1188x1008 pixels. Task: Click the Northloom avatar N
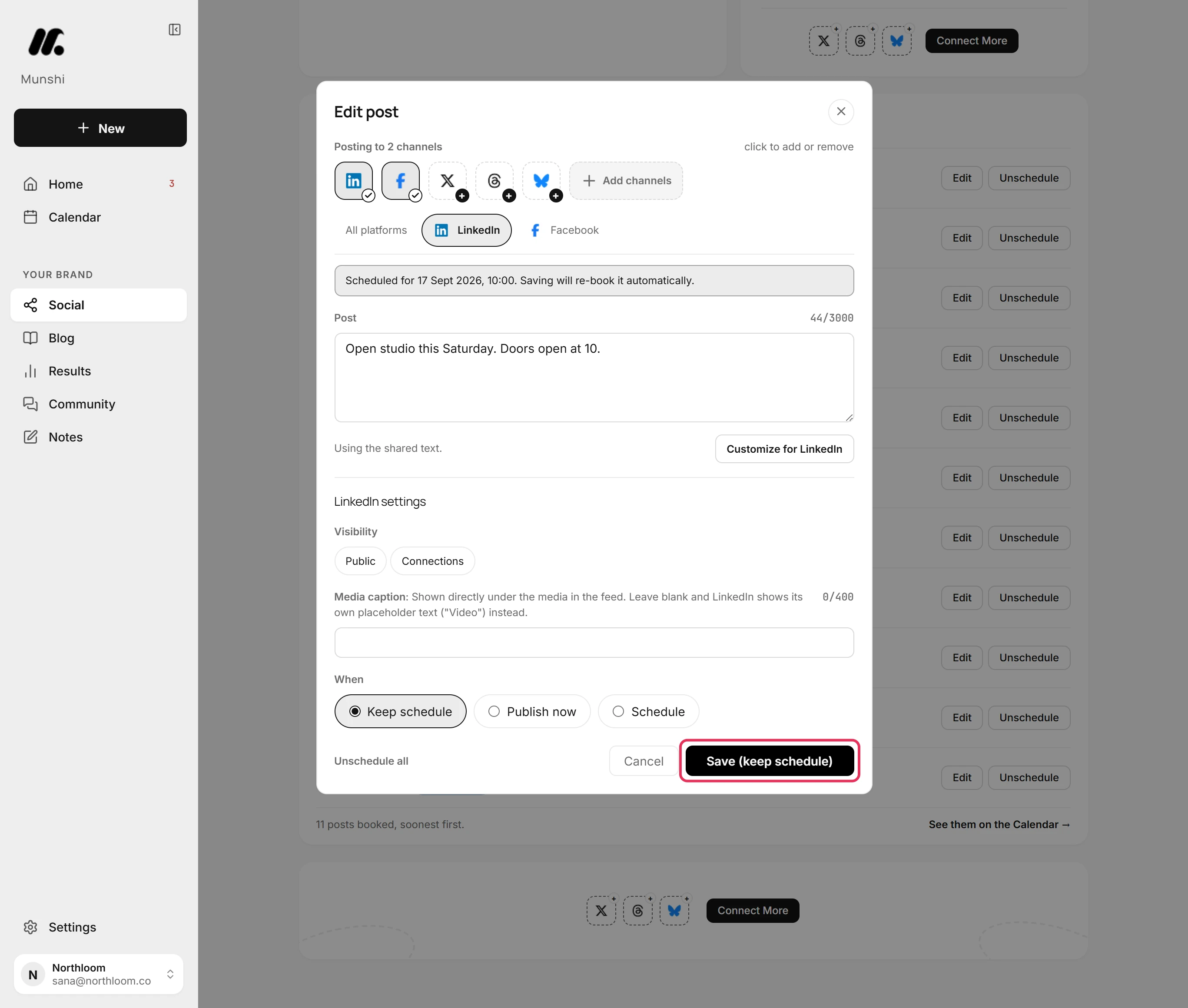coord(33,974)
